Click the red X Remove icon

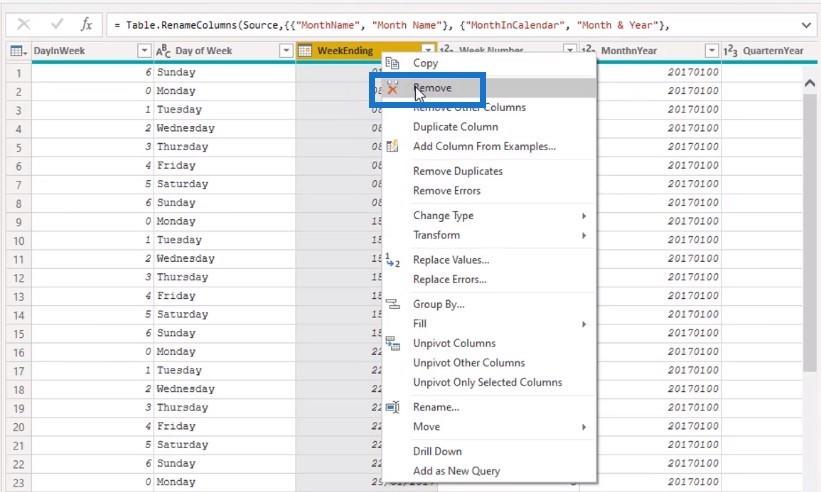tap(392, 90)
